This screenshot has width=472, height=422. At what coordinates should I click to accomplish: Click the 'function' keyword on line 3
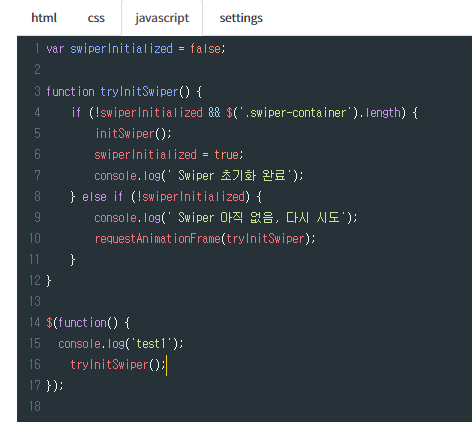pyautogui.click(x=70, y=91)
